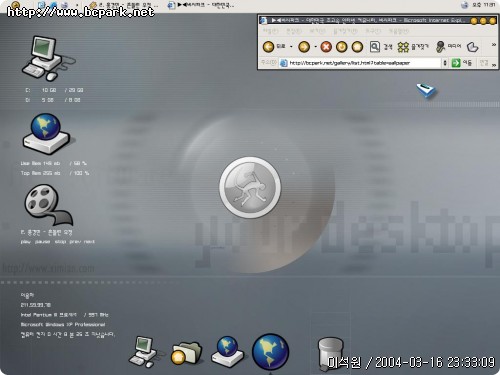Screen dimensions: 500x375
Task: Open the Help menu in Internet Explorer
Action: [x=399, y=31]
